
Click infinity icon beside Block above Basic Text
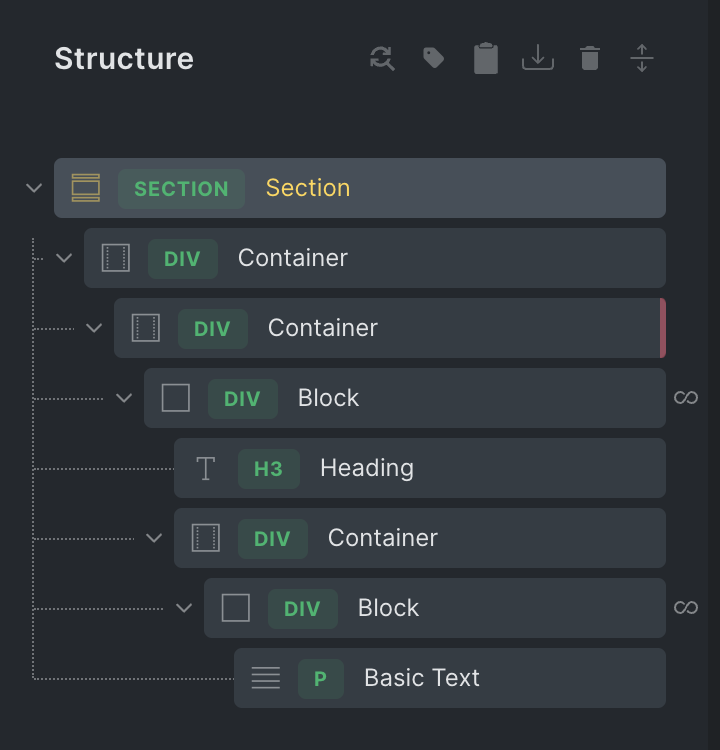pos(686,608)
